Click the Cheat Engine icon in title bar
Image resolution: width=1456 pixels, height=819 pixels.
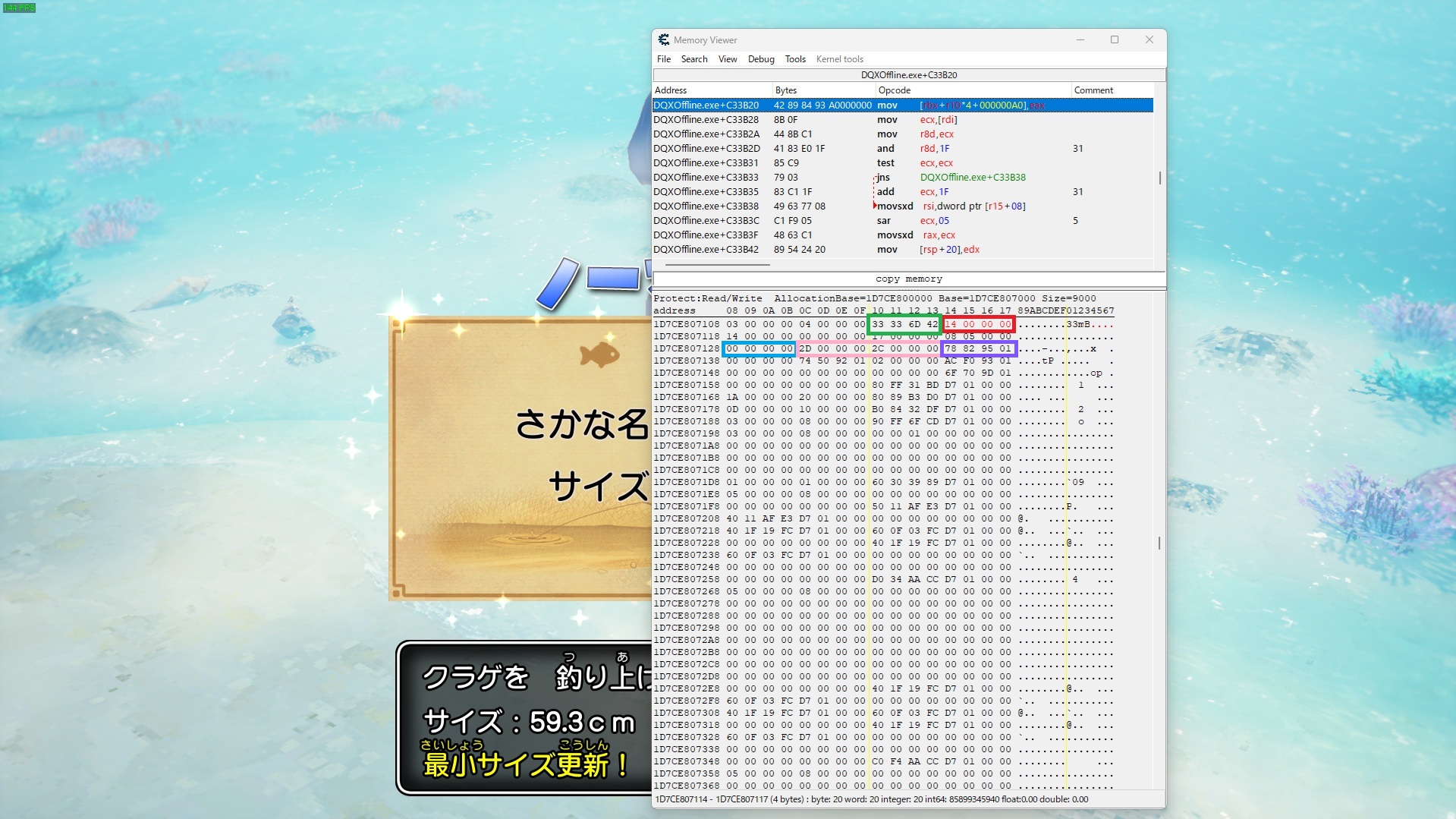pos(664,40)
